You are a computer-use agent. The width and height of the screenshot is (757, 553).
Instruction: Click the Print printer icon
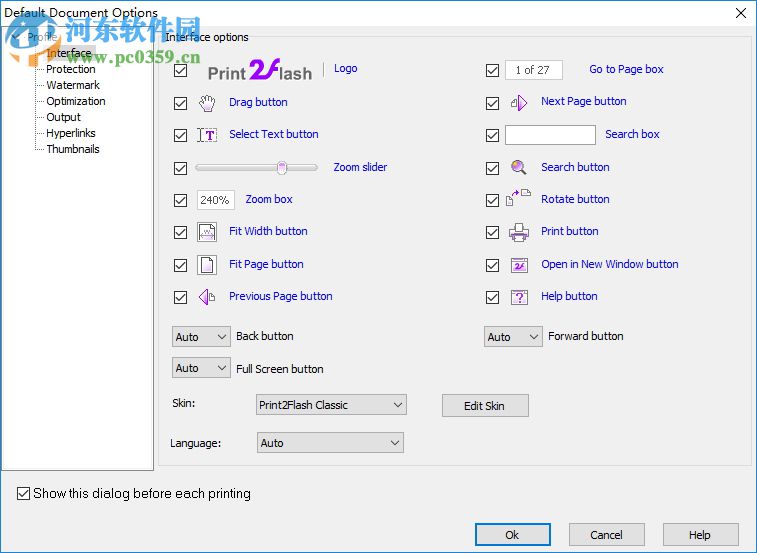519,232
